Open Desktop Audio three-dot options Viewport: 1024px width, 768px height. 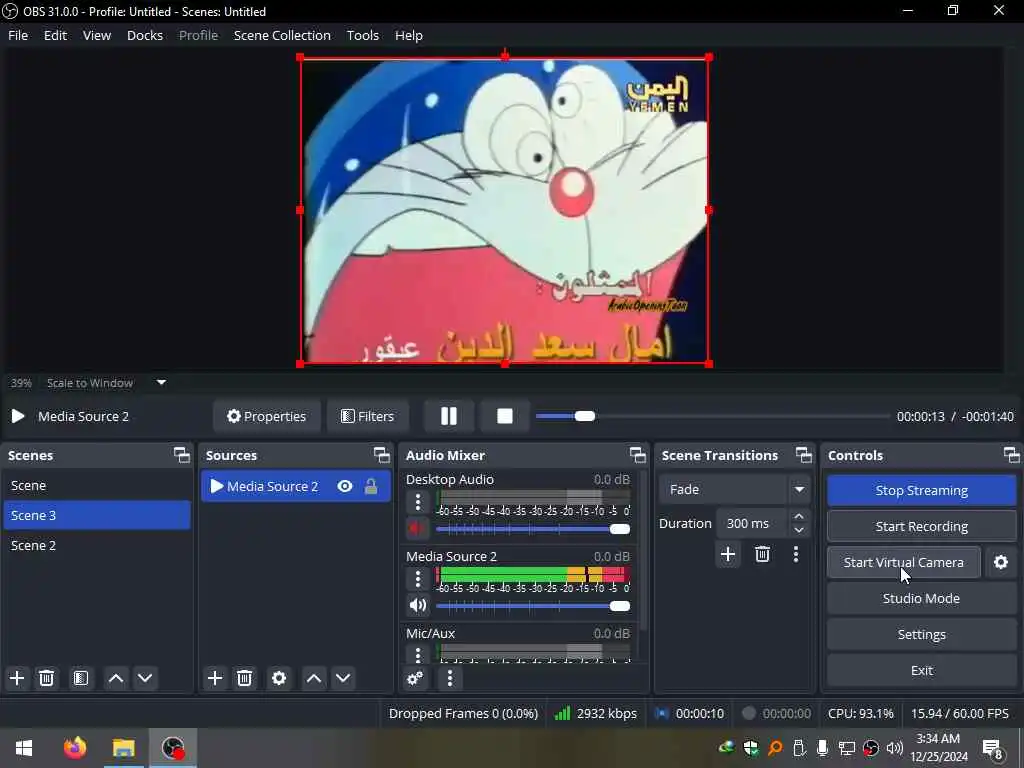point(418,502)
